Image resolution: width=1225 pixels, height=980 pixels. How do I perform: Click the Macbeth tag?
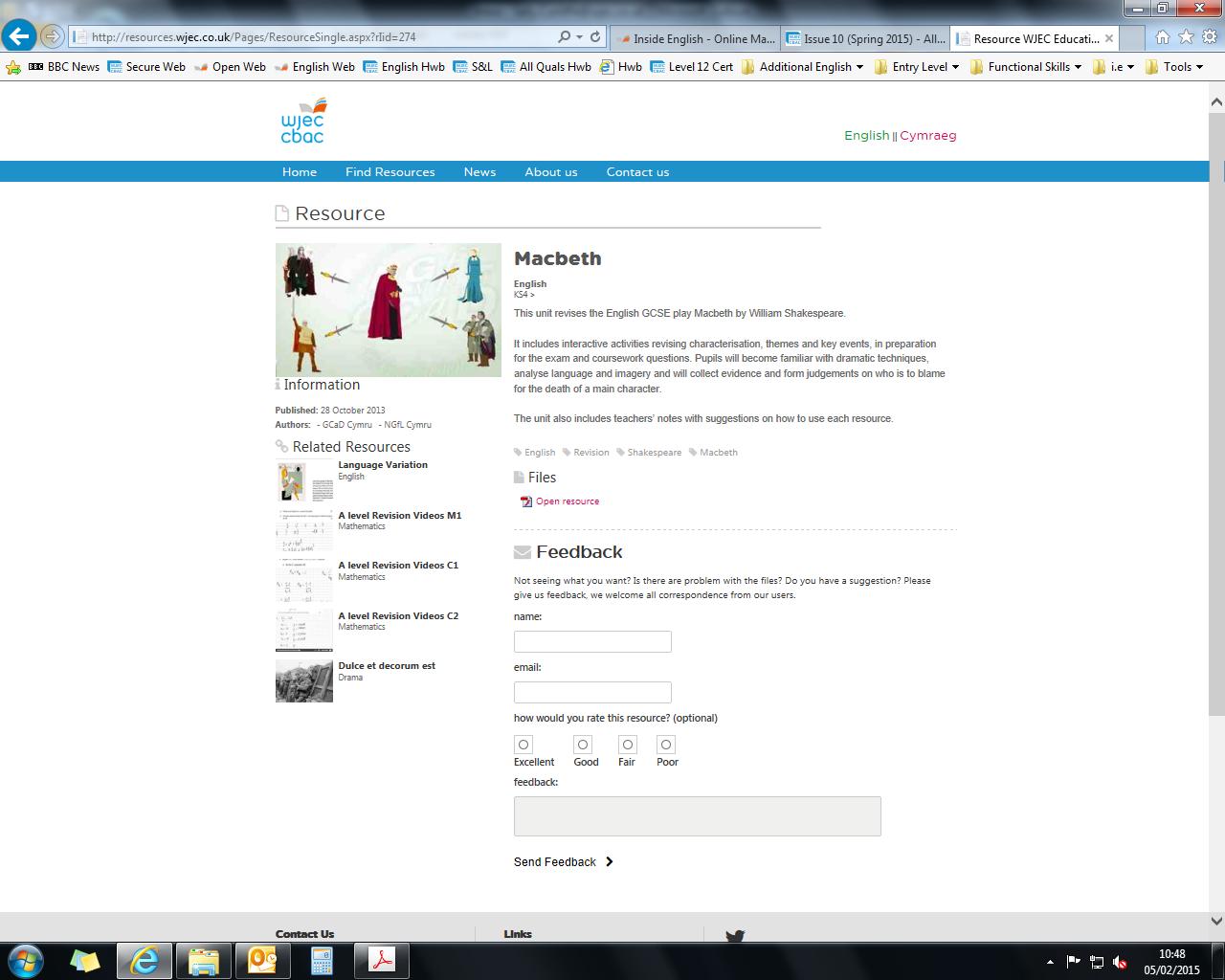[x=719, y=453]
